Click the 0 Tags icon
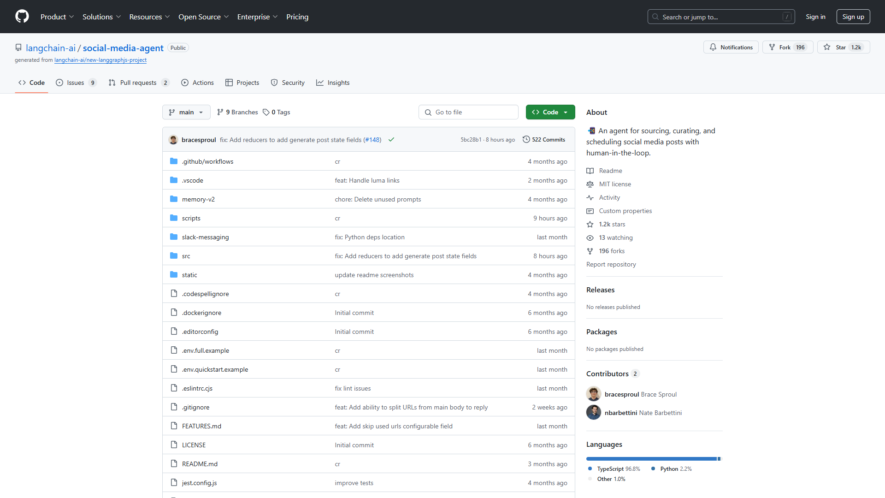Viewport: 885px width, 498px height. [x=266, y=112]
